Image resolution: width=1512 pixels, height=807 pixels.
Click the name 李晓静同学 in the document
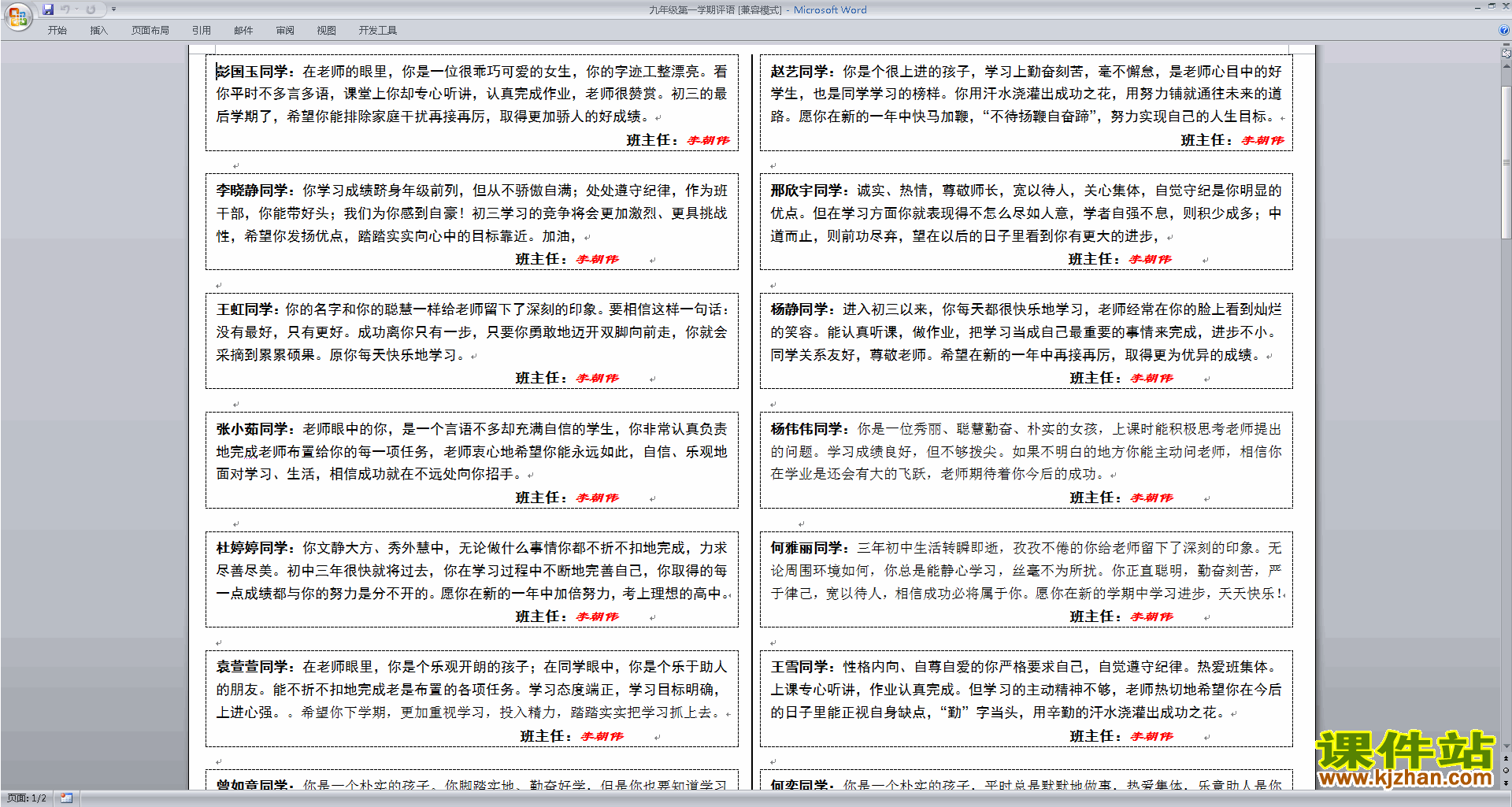[252, 191]
